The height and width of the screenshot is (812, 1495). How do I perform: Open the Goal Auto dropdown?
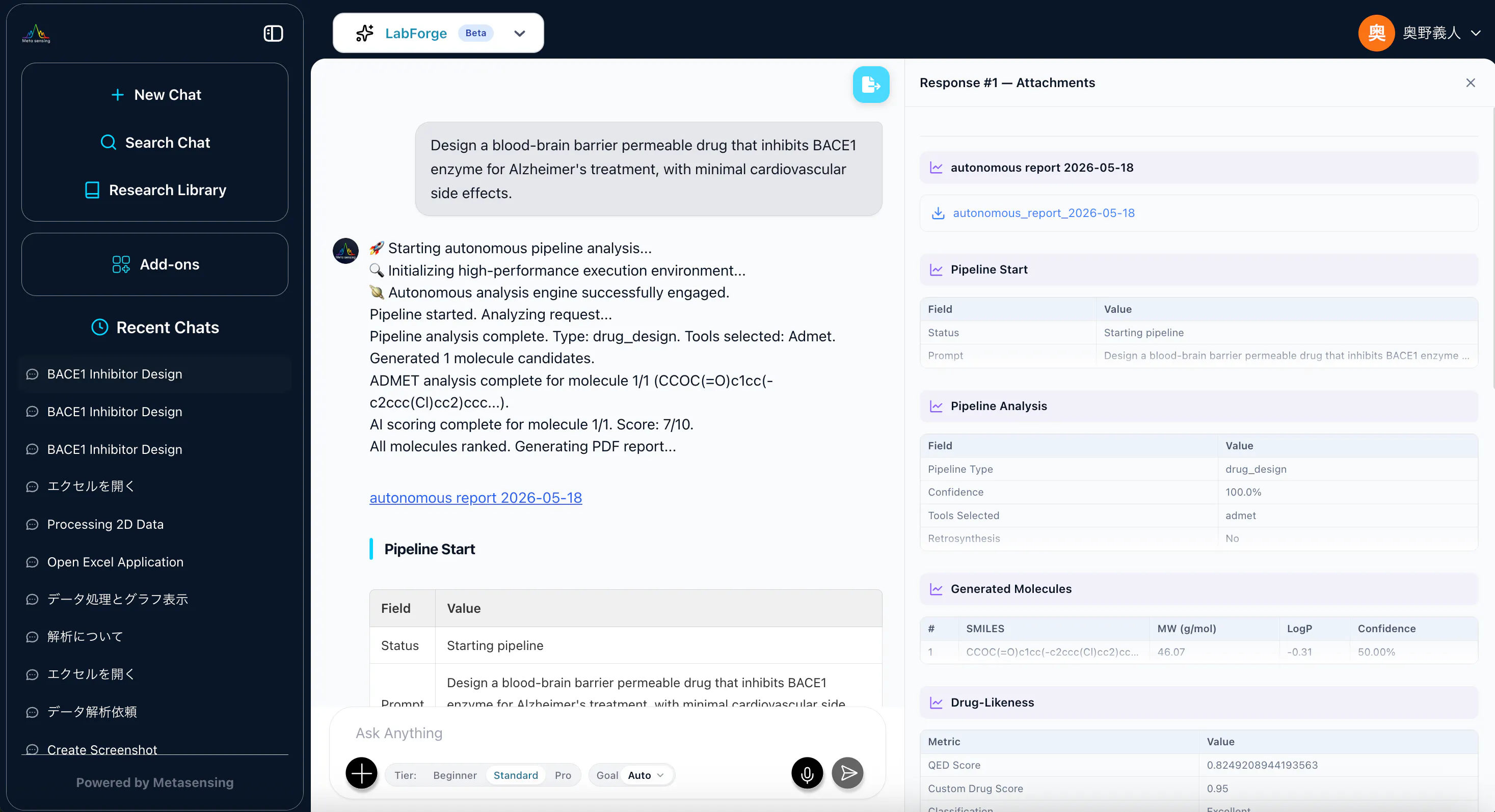pyautogui.click(x=646, y=775)
